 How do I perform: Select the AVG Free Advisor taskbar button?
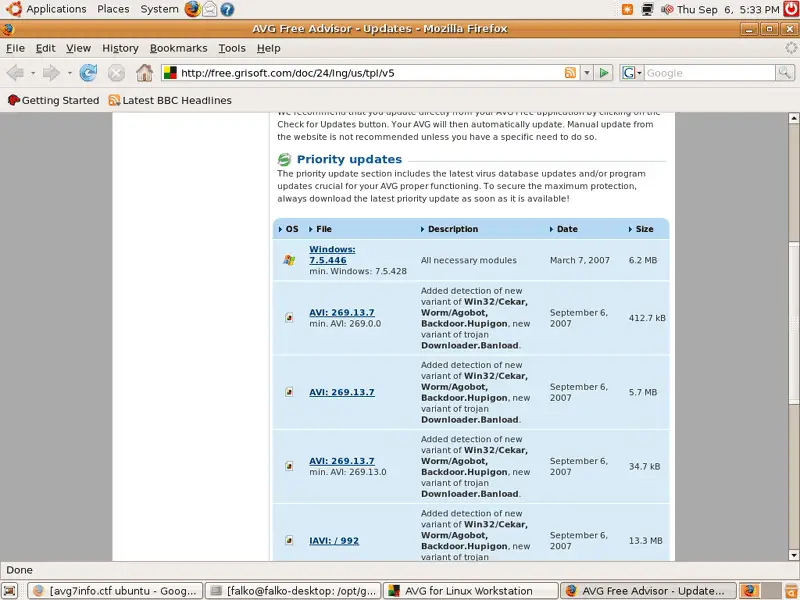tap(648, 591)
